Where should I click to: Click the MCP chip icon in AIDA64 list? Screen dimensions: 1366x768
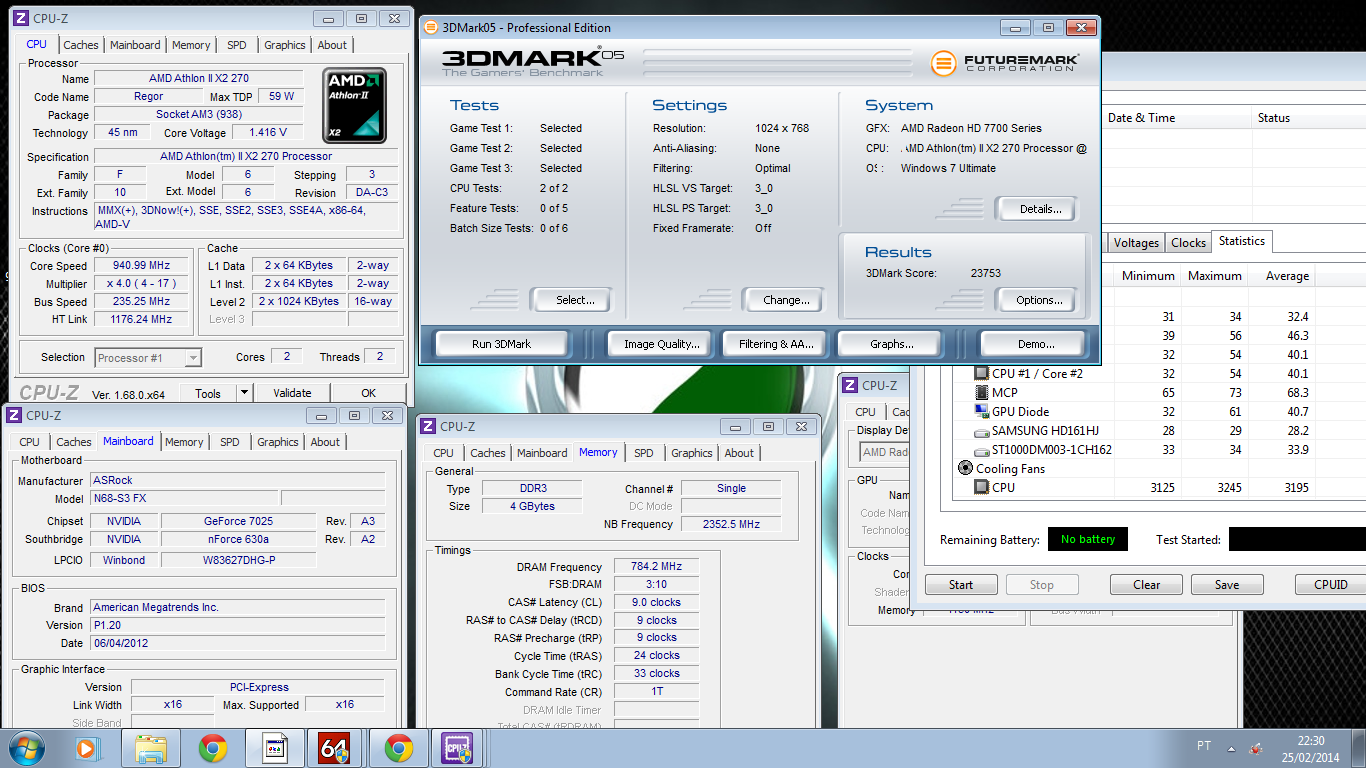982,393
